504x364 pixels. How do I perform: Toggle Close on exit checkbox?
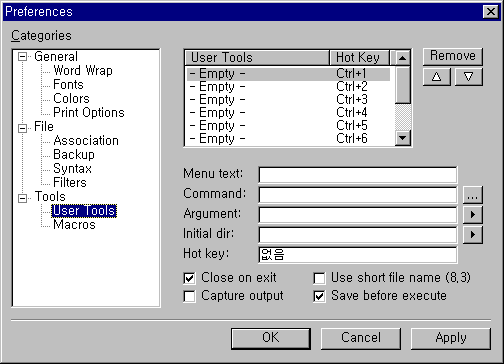click(189, 278)
